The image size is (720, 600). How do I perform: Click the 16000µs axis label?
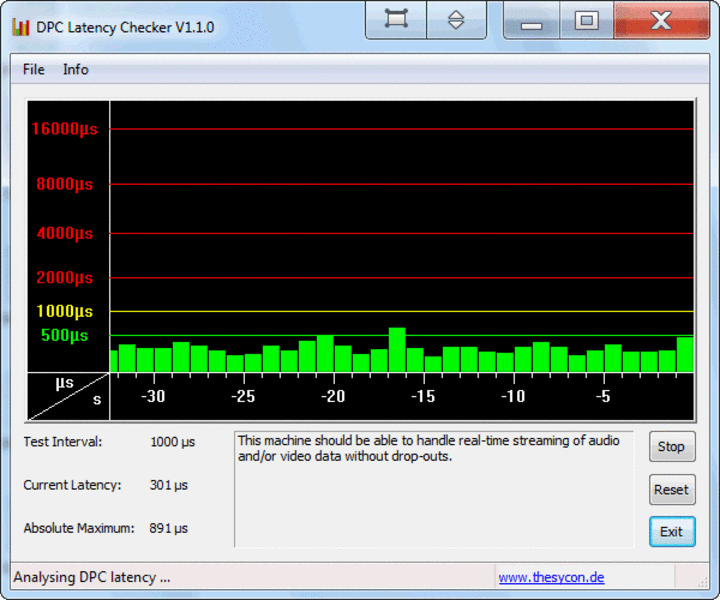tap(65, 129)
